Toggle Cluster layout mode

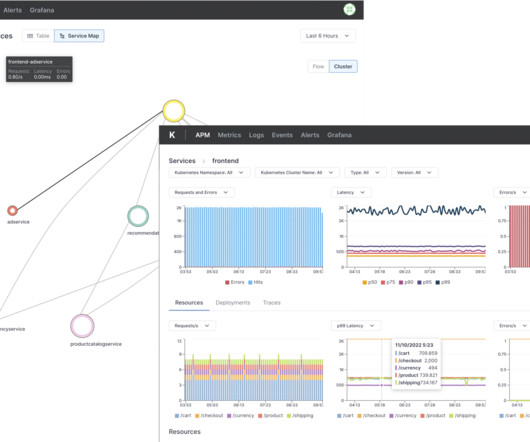point(343,67)
